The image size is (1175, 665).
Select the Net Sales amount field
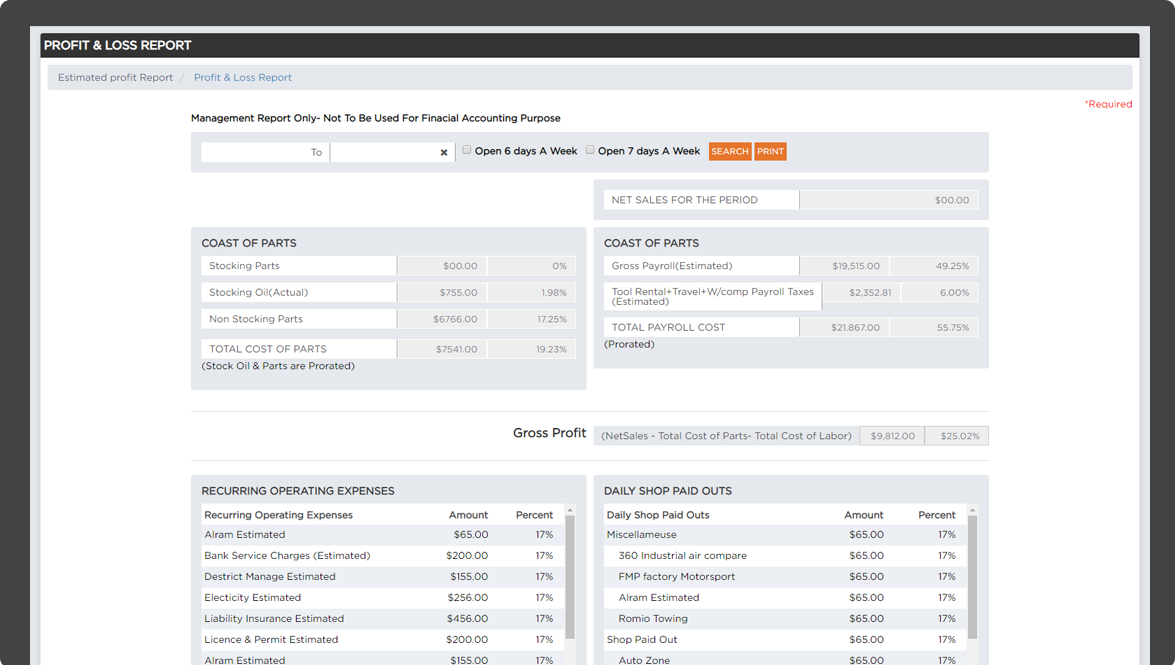coord(888,200)
